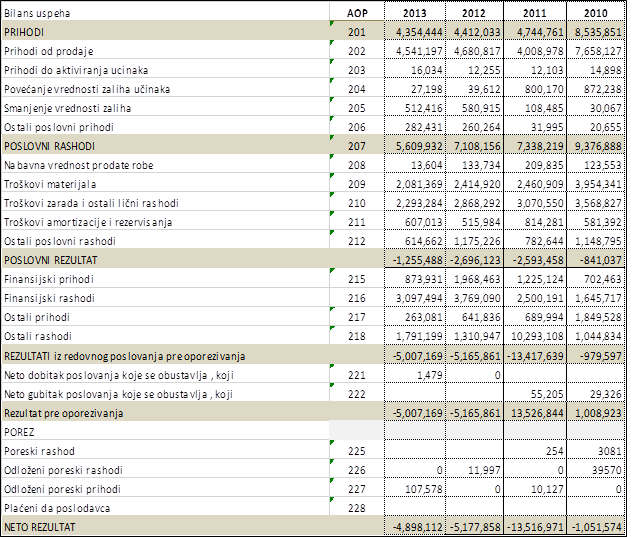The image size is (633, 537).
Task: Select value 3,097,494 in 2013 column
Action: click(419, 298)
